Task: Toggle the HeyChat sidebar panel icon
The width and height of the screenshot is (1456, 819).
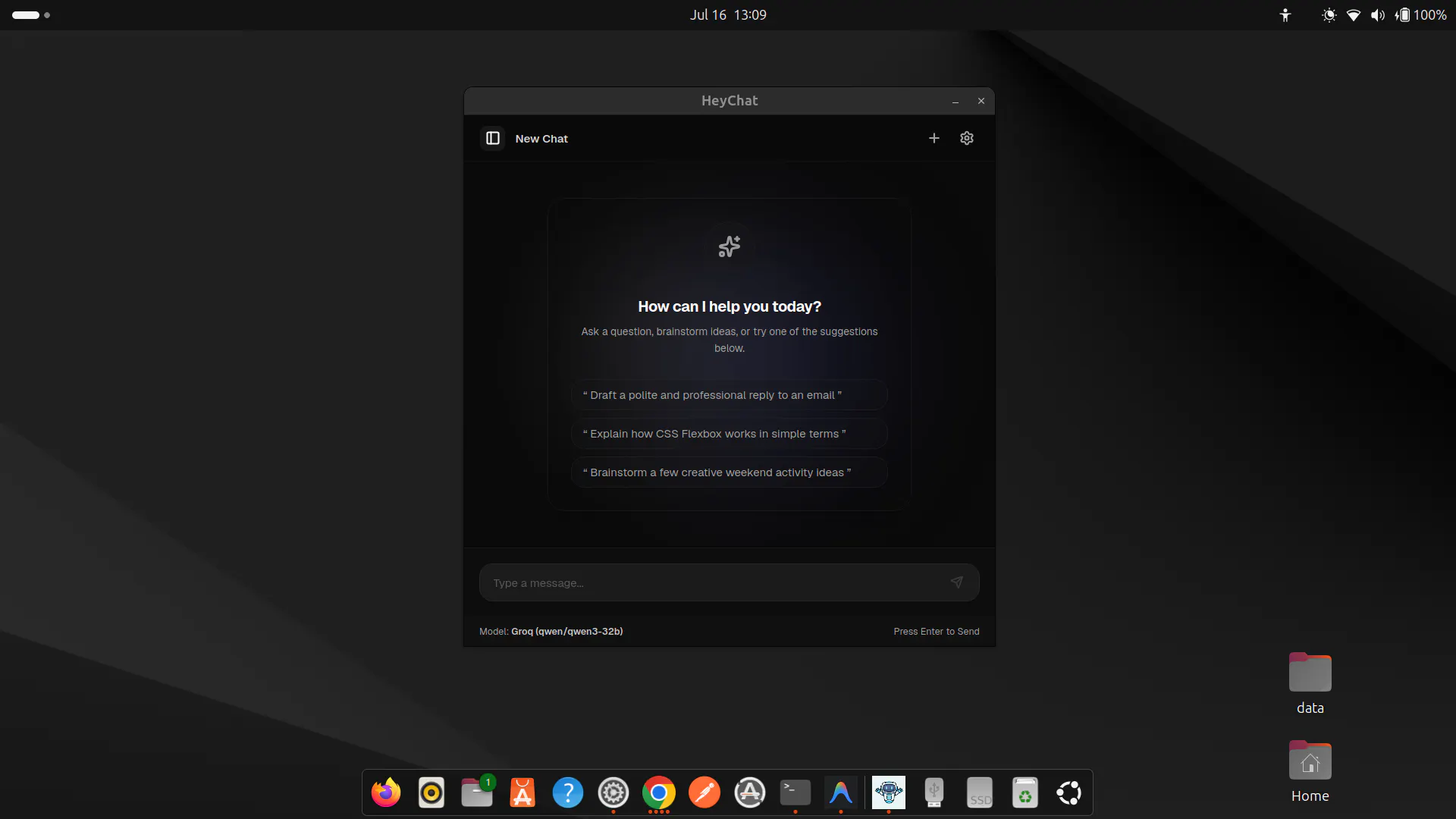Action: (x=493, y=138)
